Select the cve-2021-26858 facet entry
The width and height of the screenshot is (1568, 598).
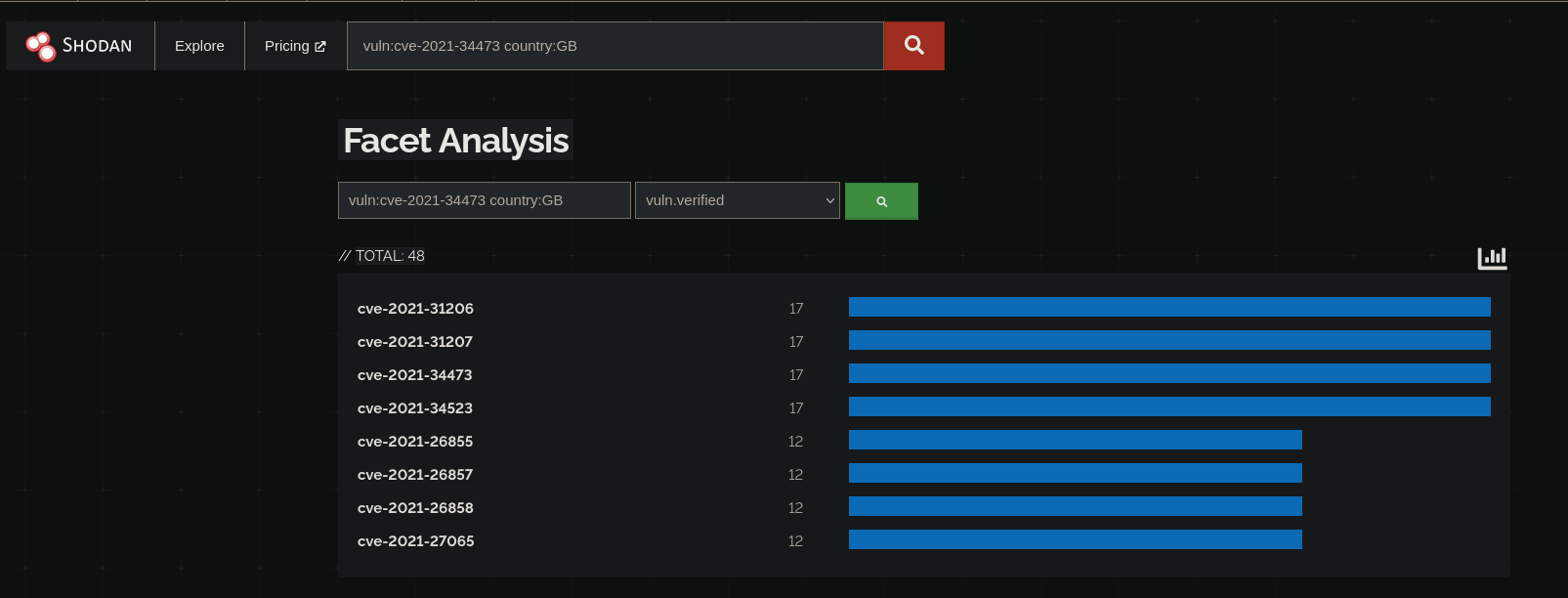(x=415, y=508)
